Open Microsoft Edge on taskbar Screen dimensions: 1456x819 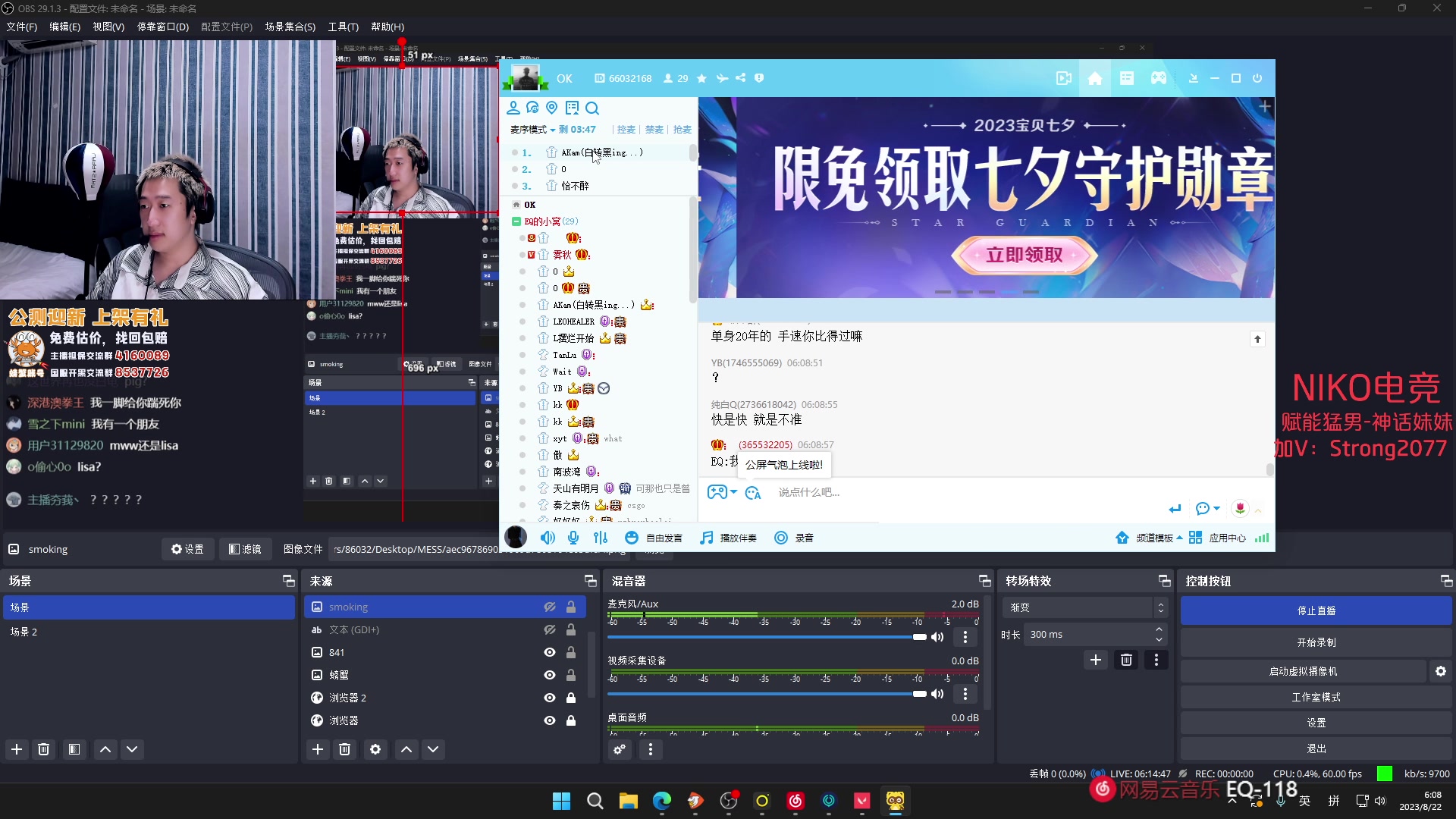[x=661, y=801]
